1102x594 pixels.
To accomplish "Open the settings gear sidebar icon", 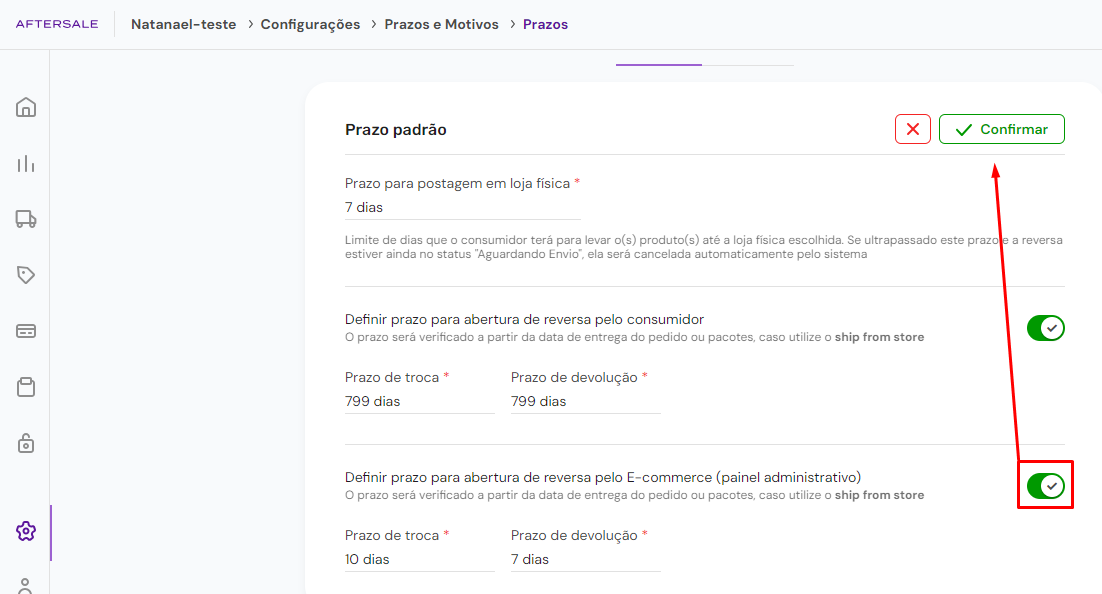I will point(26,531).
